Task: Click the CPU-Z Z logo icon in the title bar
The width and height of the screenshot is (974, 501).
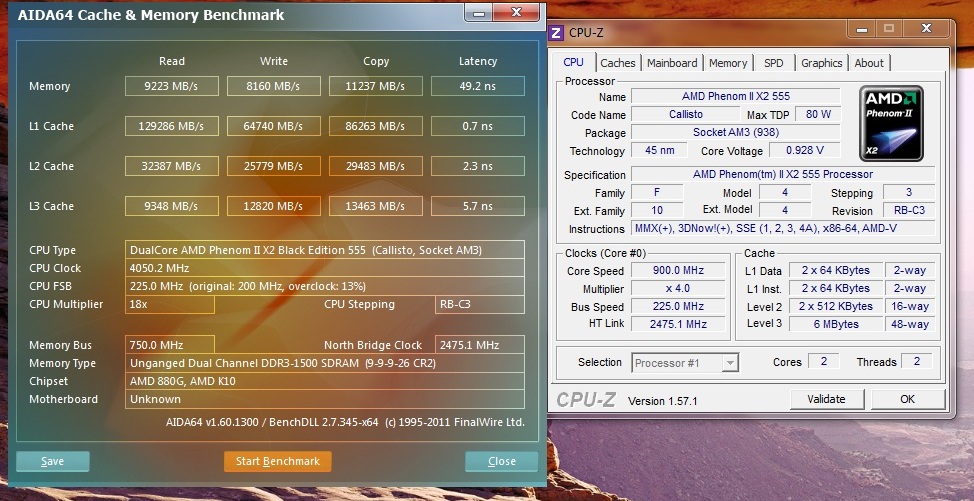Action: (557, 32)
